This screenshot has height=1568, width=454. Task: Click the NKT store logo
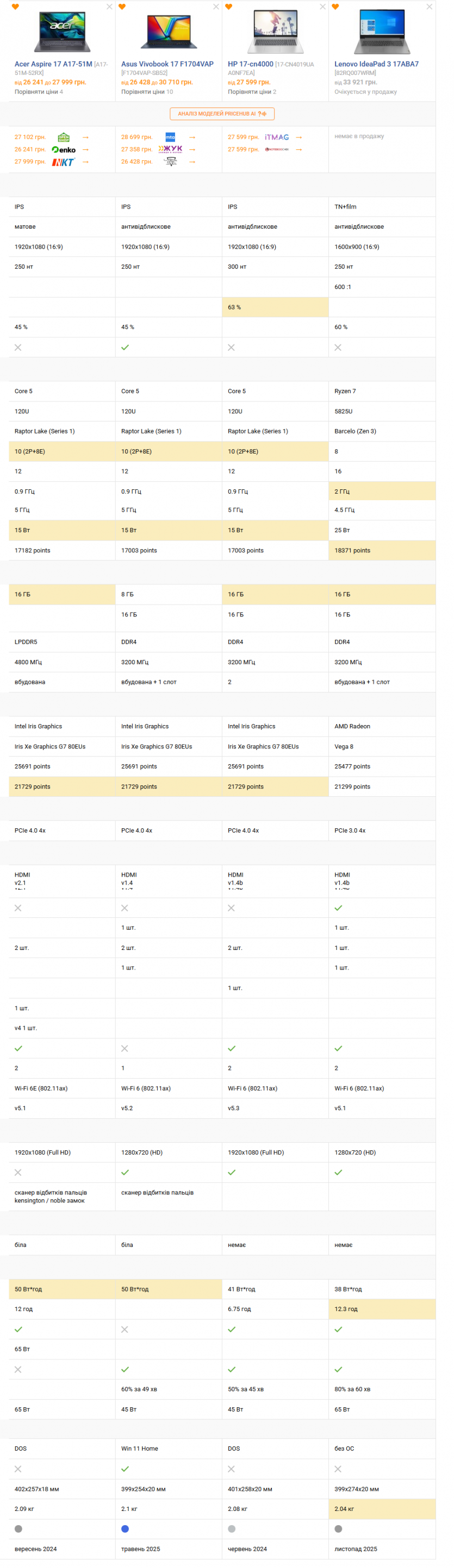click(64, 162)
